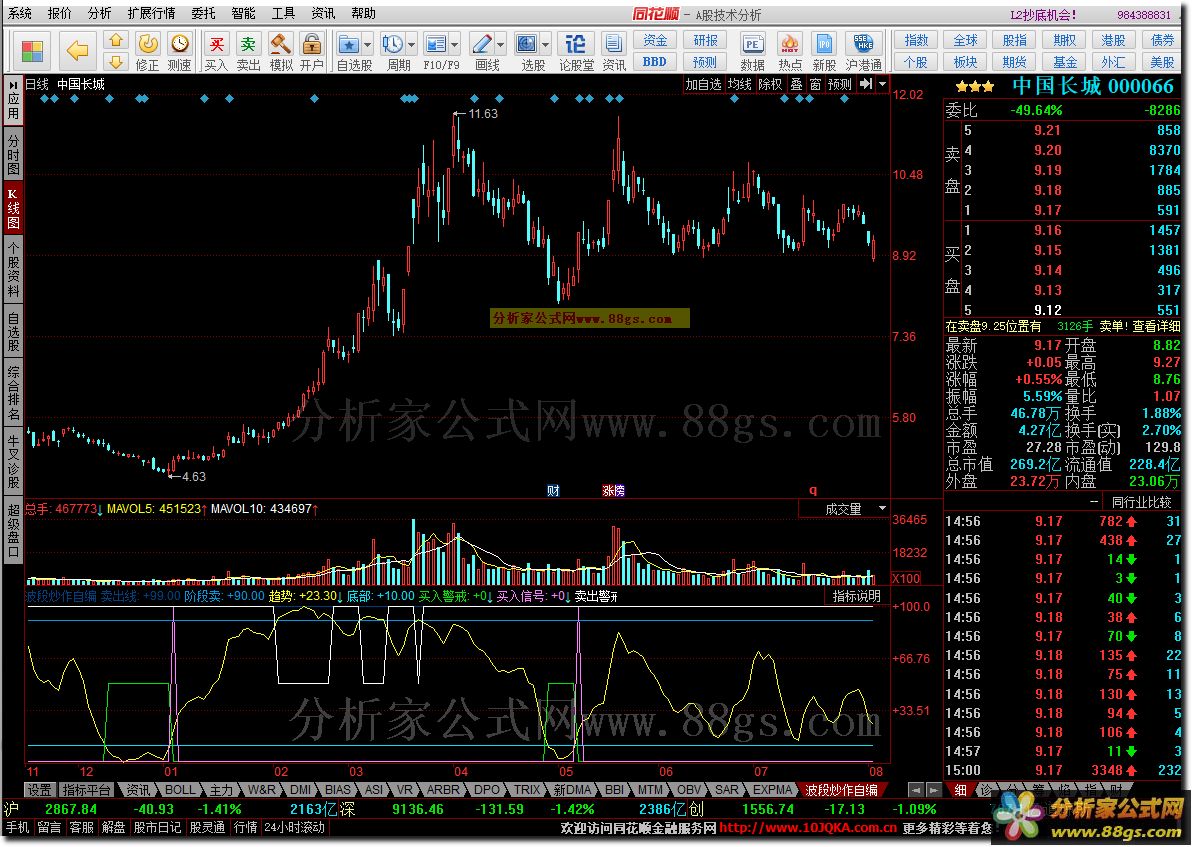The height and width of the screenshot is (847, 1193).
Task: Click the 同行业比较 link
Action: click(x=1140, y=502)
